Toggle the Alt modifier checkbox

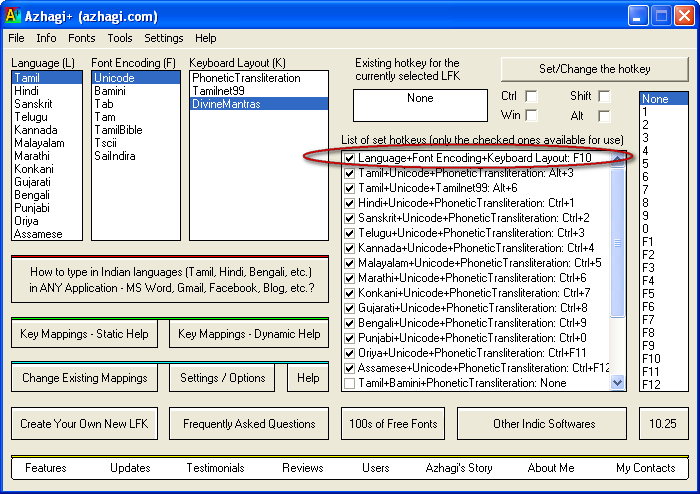pos(604,116)
